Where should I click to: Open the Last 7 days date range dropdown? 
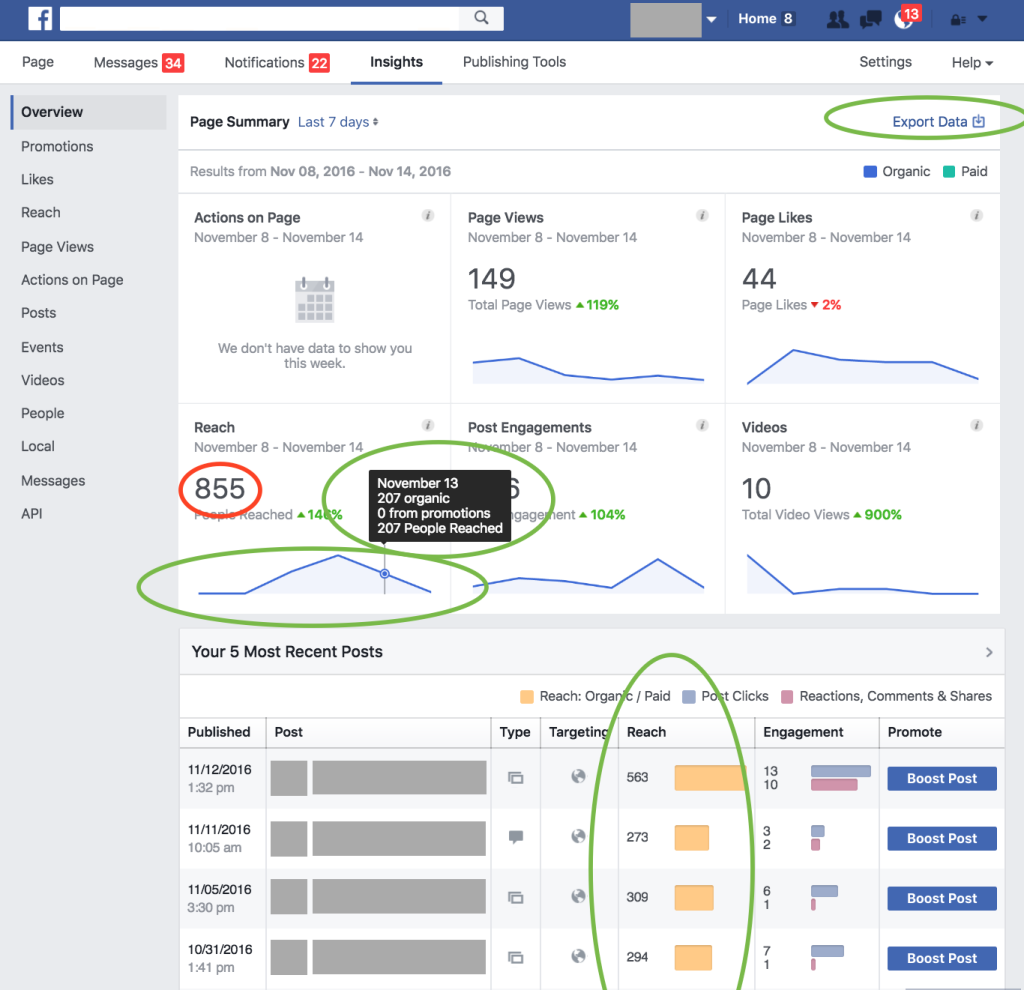(x=338, y=121)
